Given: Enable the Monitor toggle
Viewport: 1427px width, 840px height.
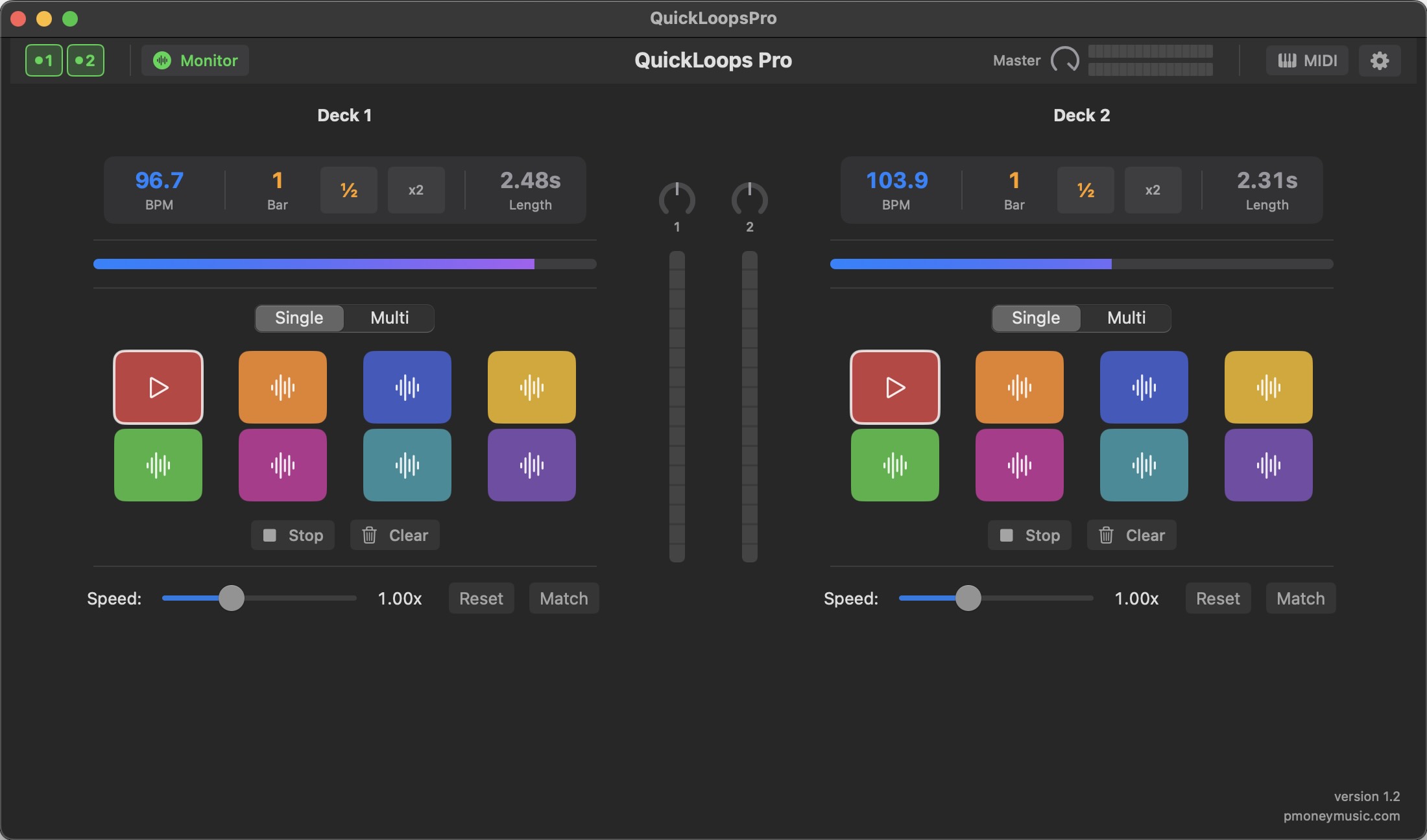Looking at the screenshot, I should point(195,60).
